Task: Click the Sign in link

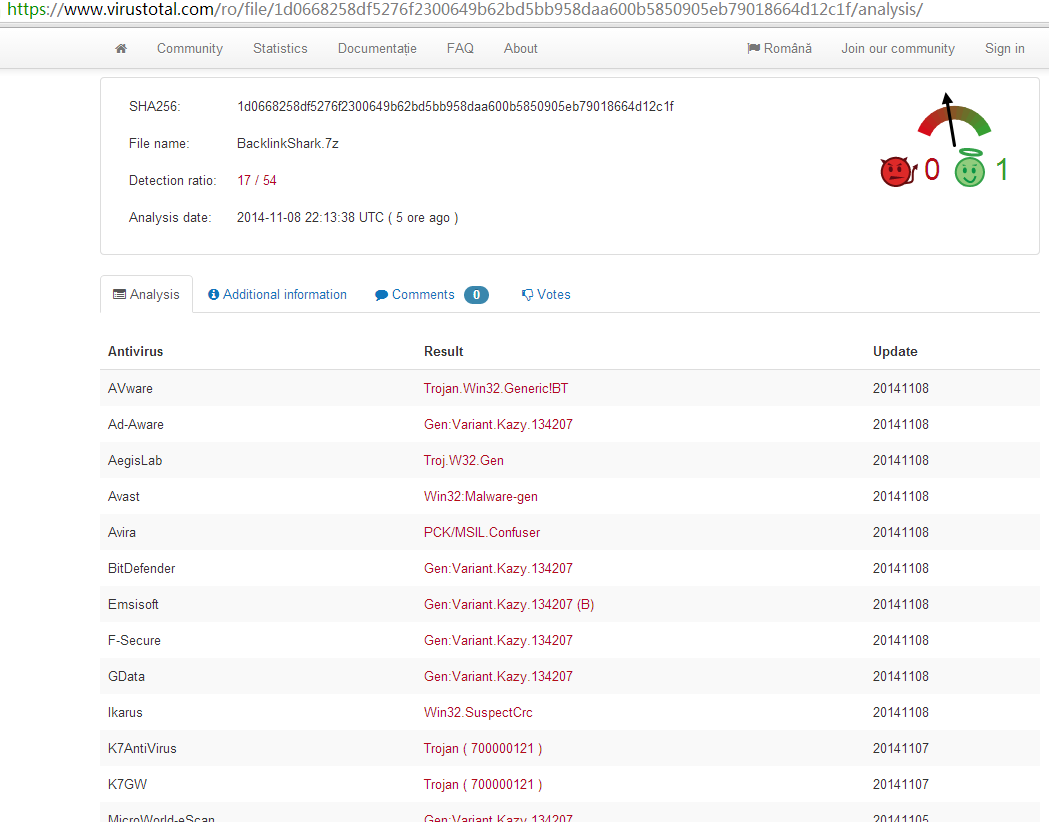Action: [1005, 49]
